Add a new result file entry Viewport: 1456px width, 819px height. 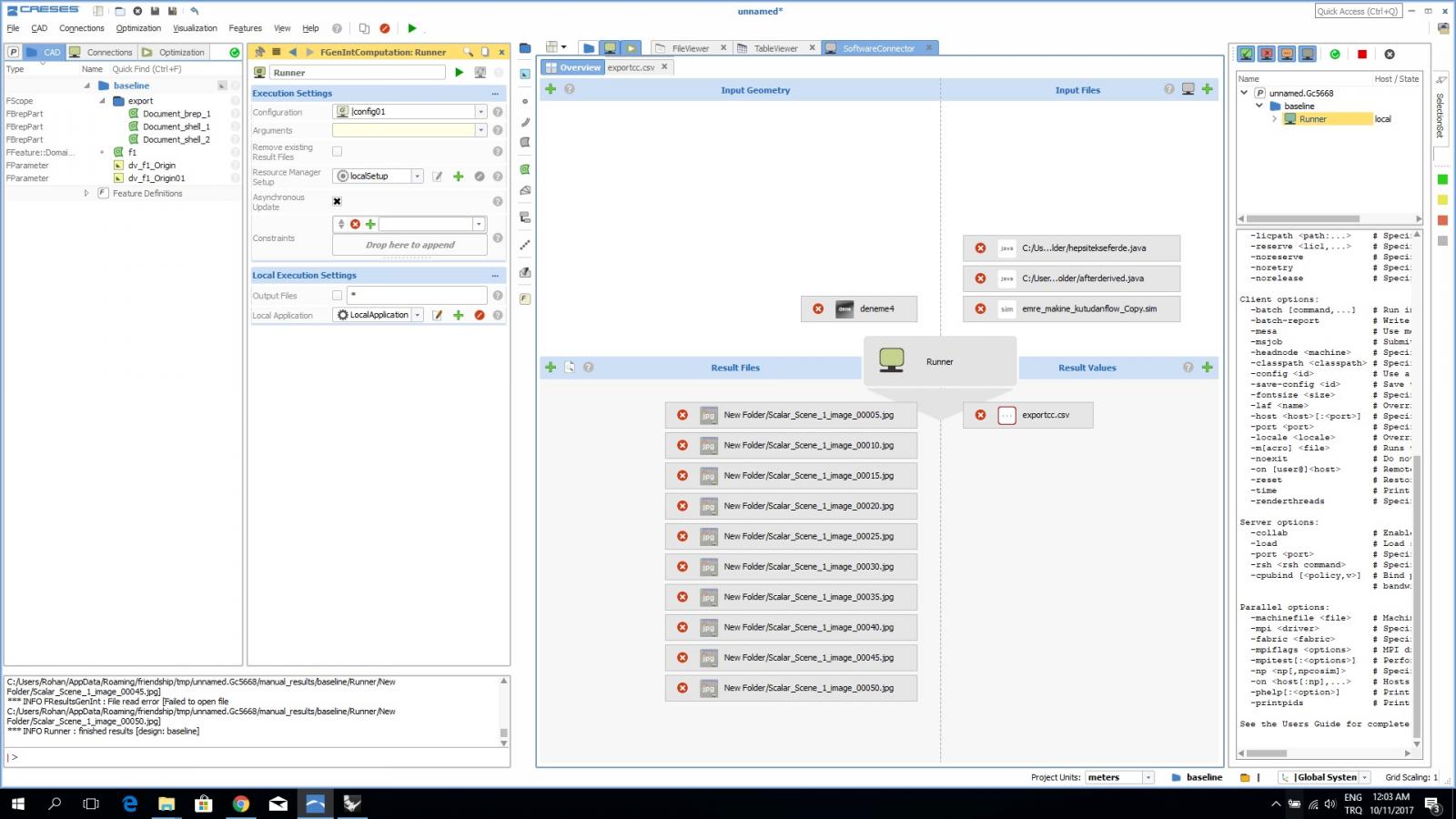tap(551, 368)
